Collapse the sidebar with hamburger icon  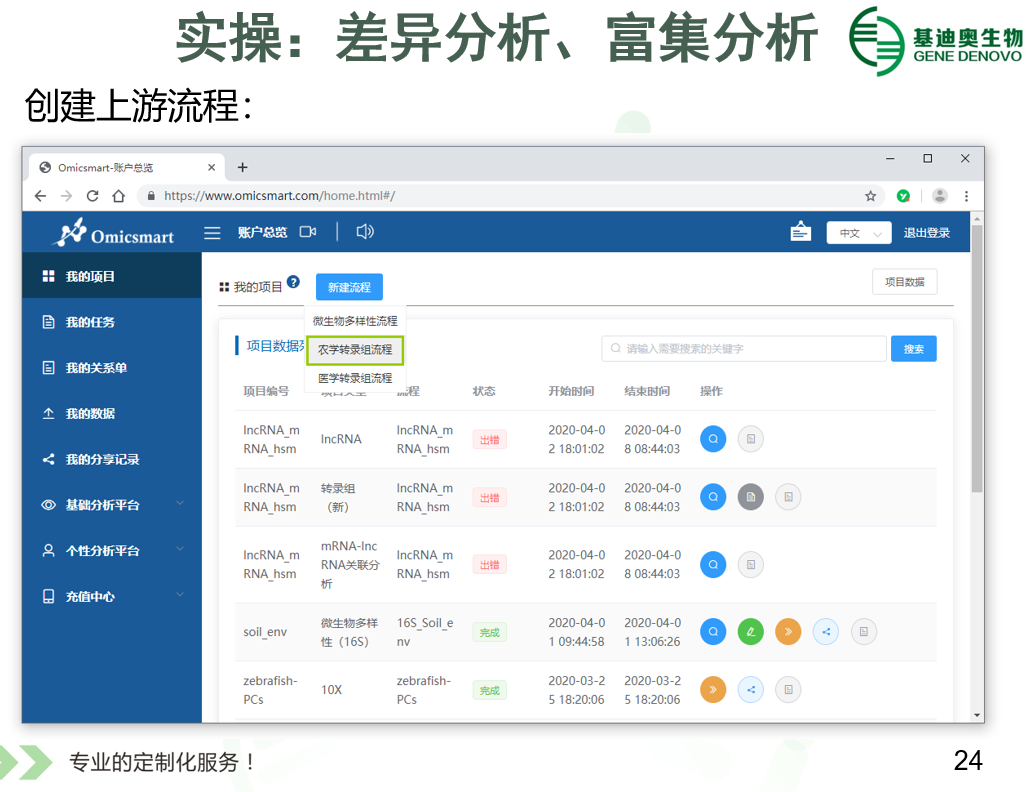[x=212, y=232]
